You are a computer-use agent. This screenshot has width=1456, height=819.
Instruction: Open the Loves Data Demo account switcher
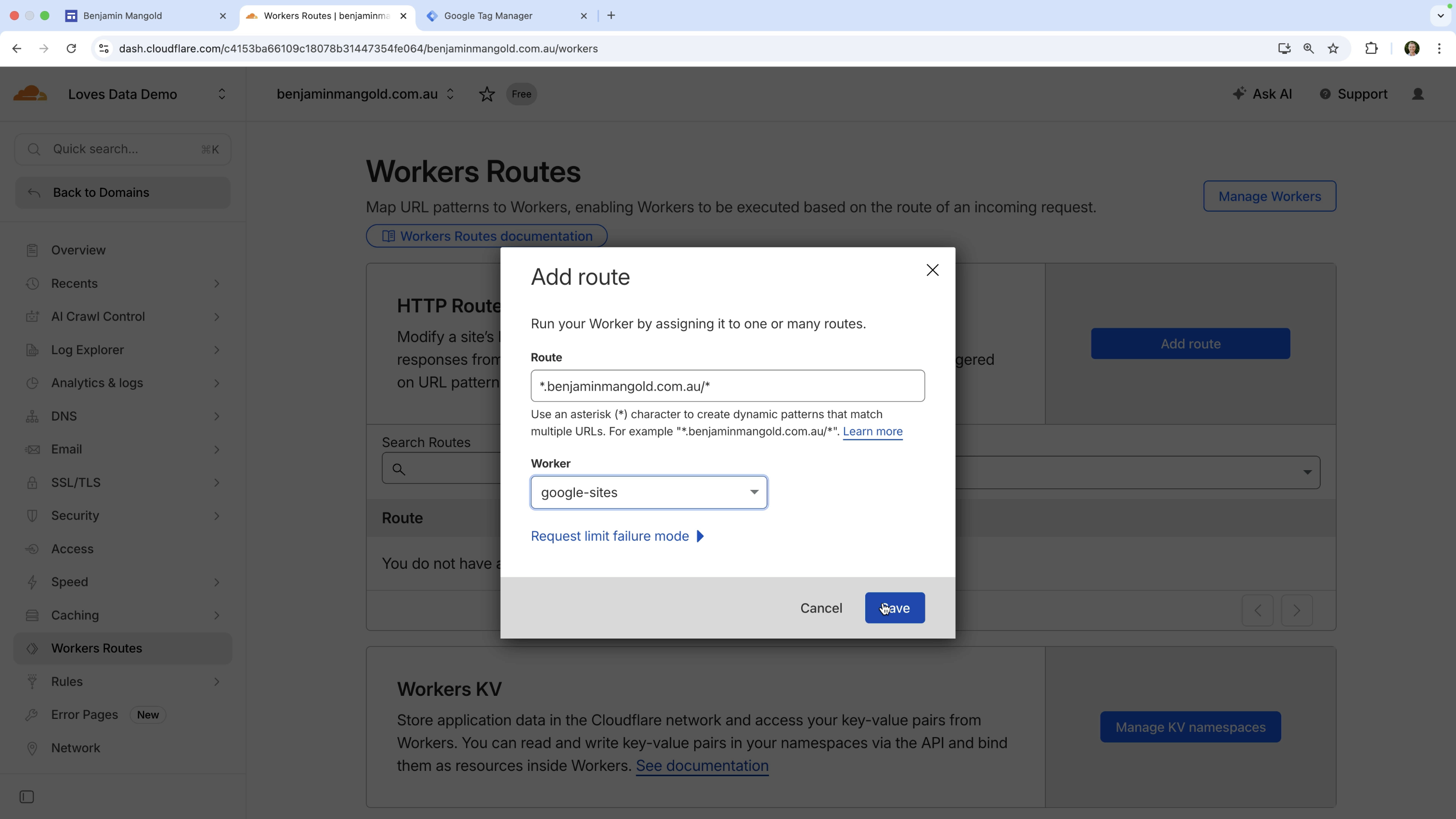[221, 94]
